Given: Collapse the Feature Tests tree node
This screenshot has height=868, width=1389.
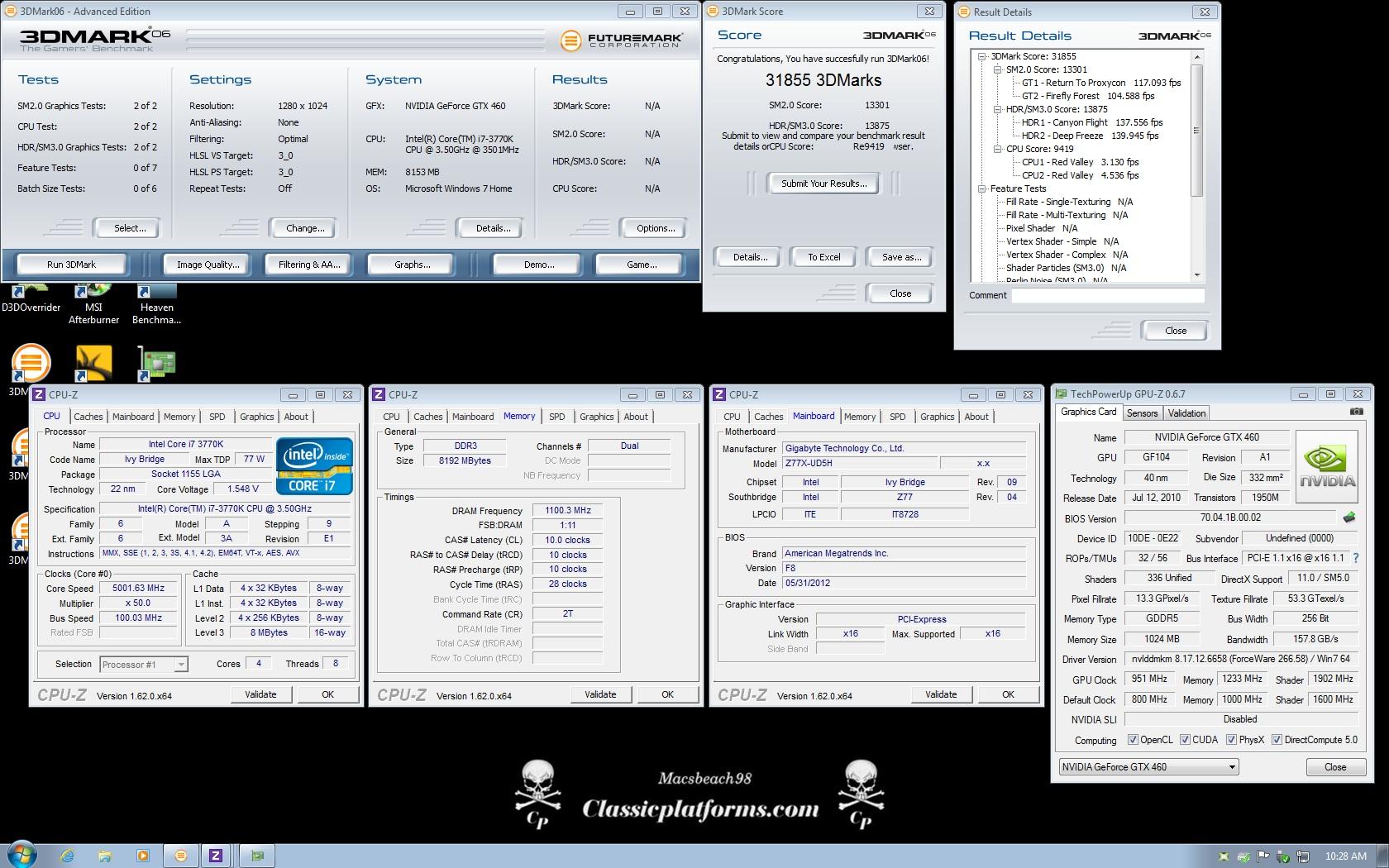Looking at the screenshot, I should click(982, 189).
